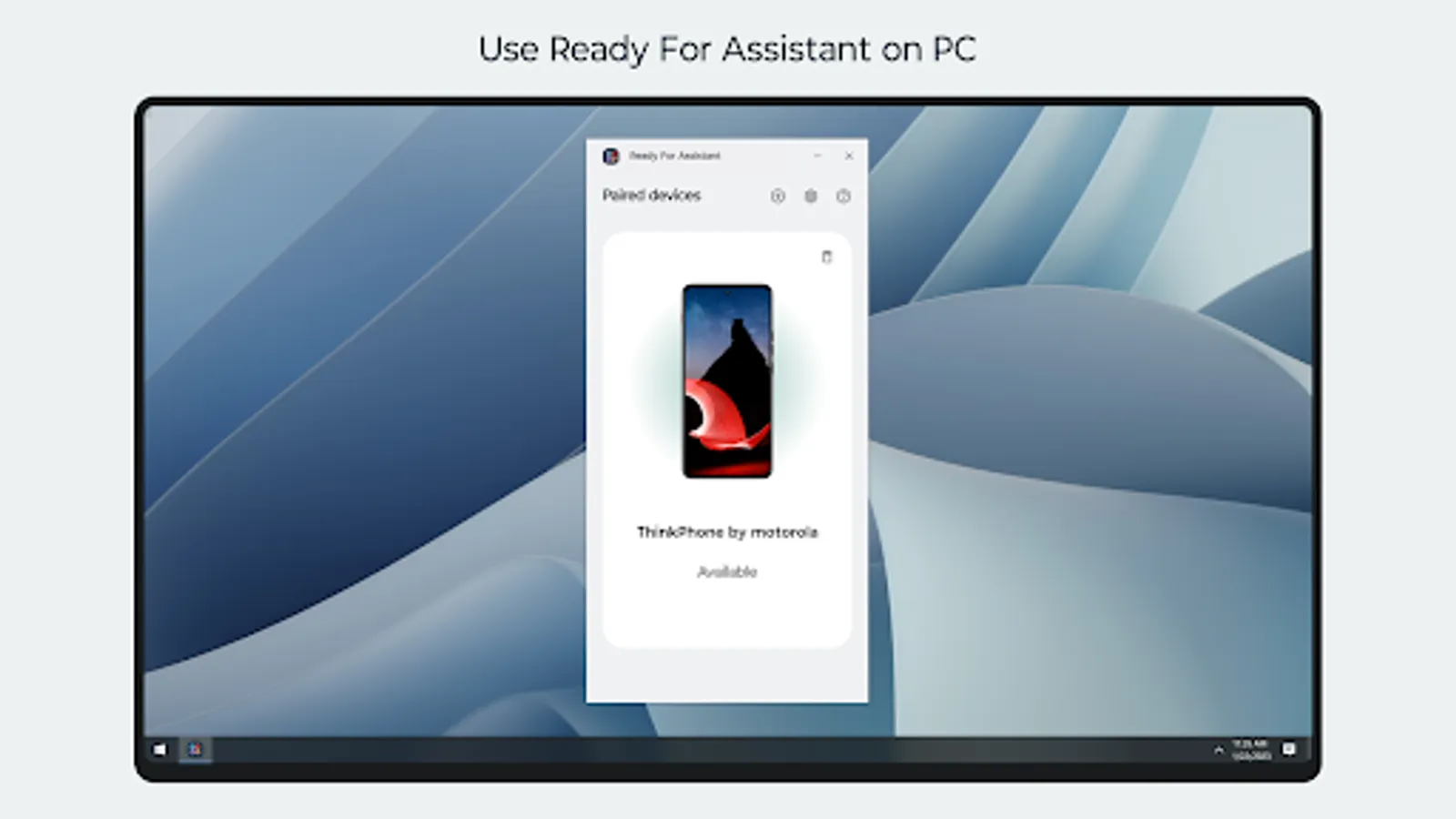Click the "Paired devices" heading

click(x=652, y=195)
